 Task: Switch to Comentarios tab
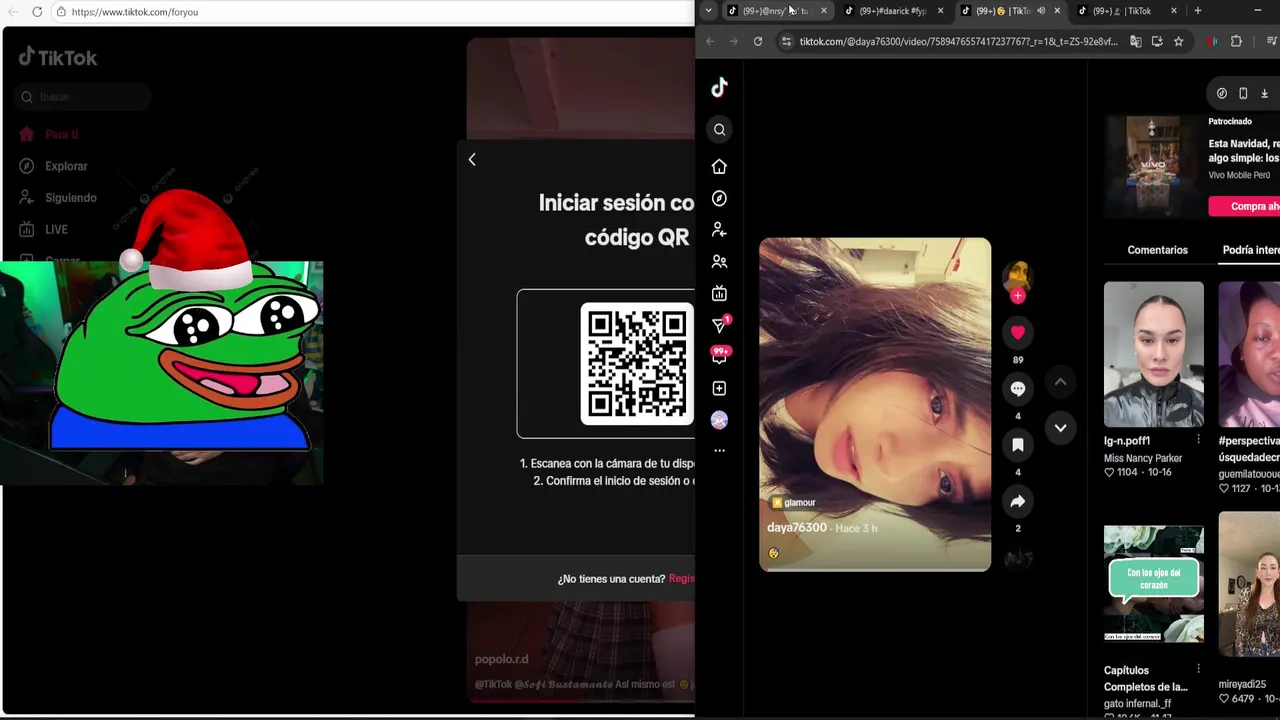(1157, 250)
